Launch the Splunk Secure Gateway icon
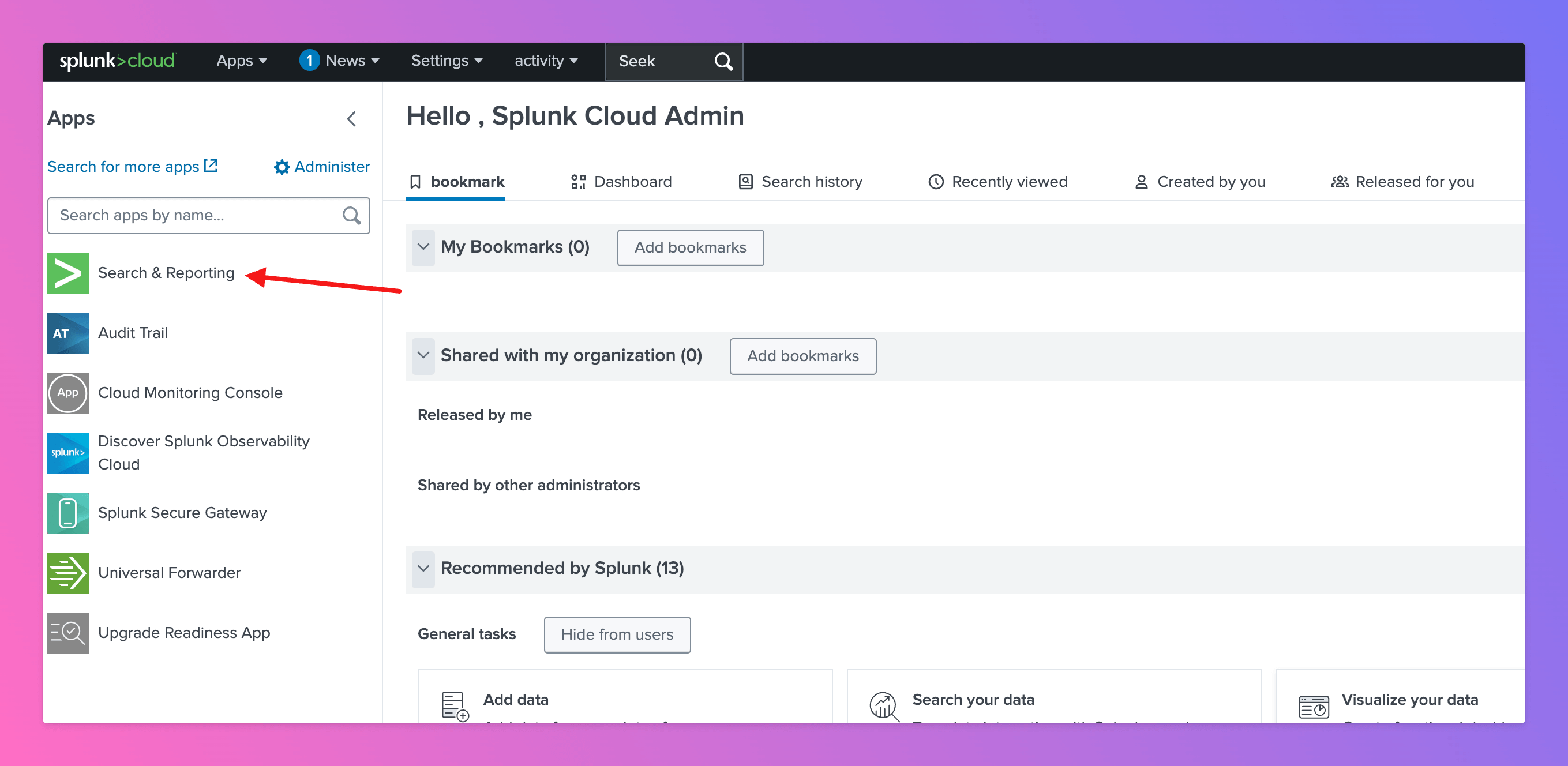The image size is (1568, 766). click(x=67, y=513)
